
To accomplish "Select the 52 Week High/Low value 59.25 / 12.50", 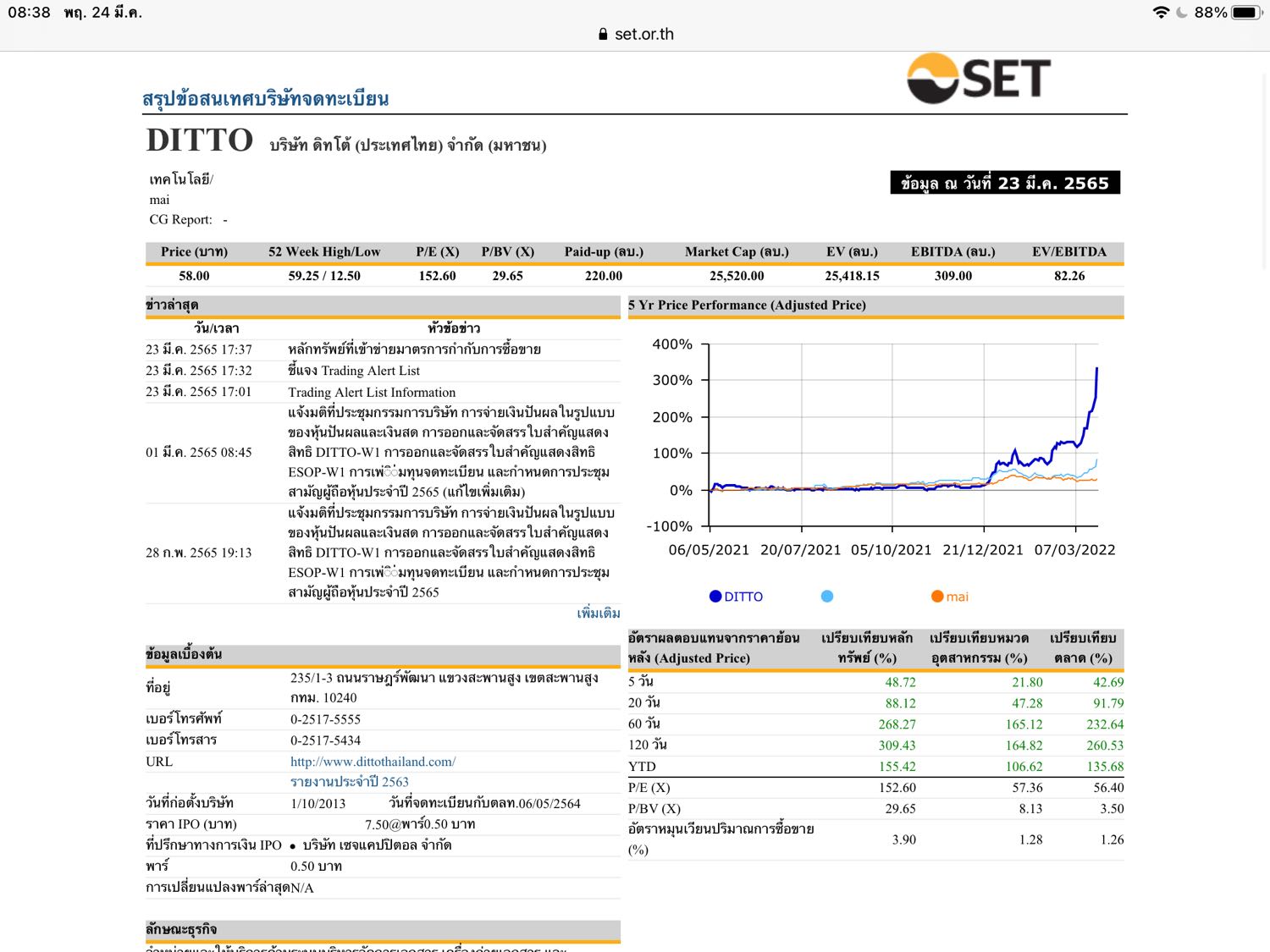I will [x=324, y=276].
